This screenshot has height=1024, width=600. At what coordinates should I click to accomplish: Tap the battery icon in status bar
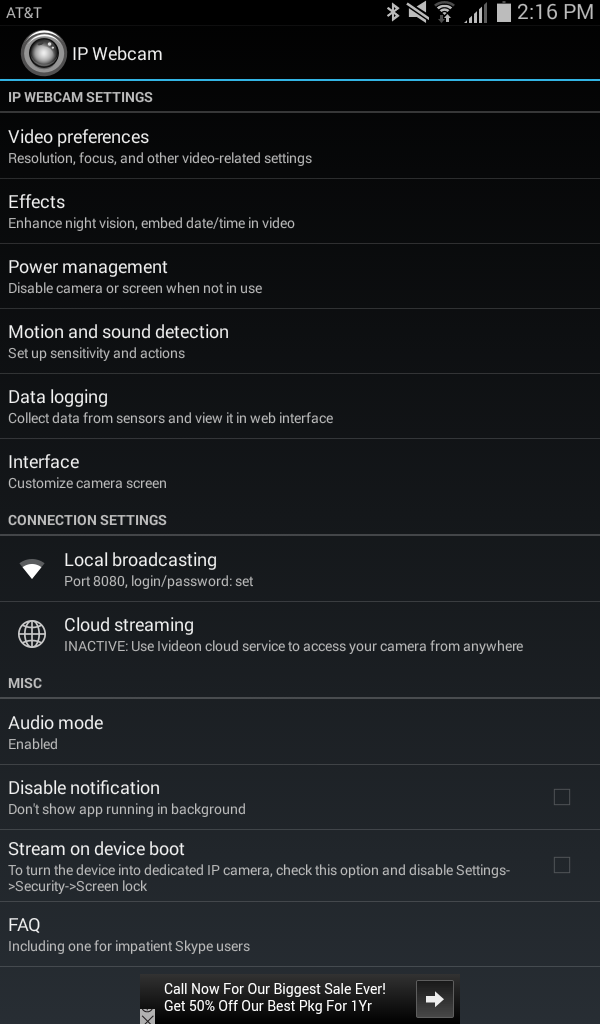(503, 12)
